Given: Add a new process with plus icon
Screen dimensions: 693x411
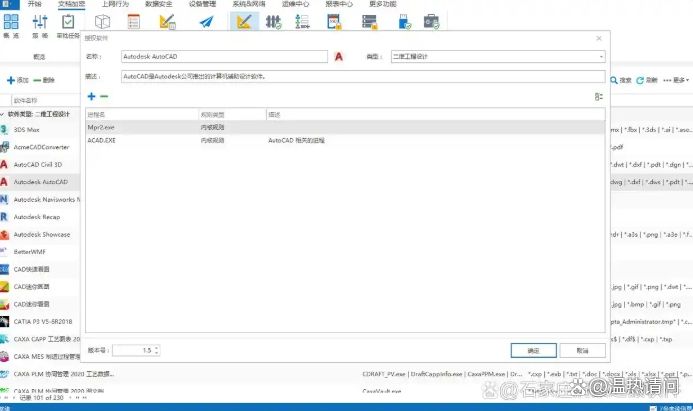Looking at the screenshot, I should point(91,96).
